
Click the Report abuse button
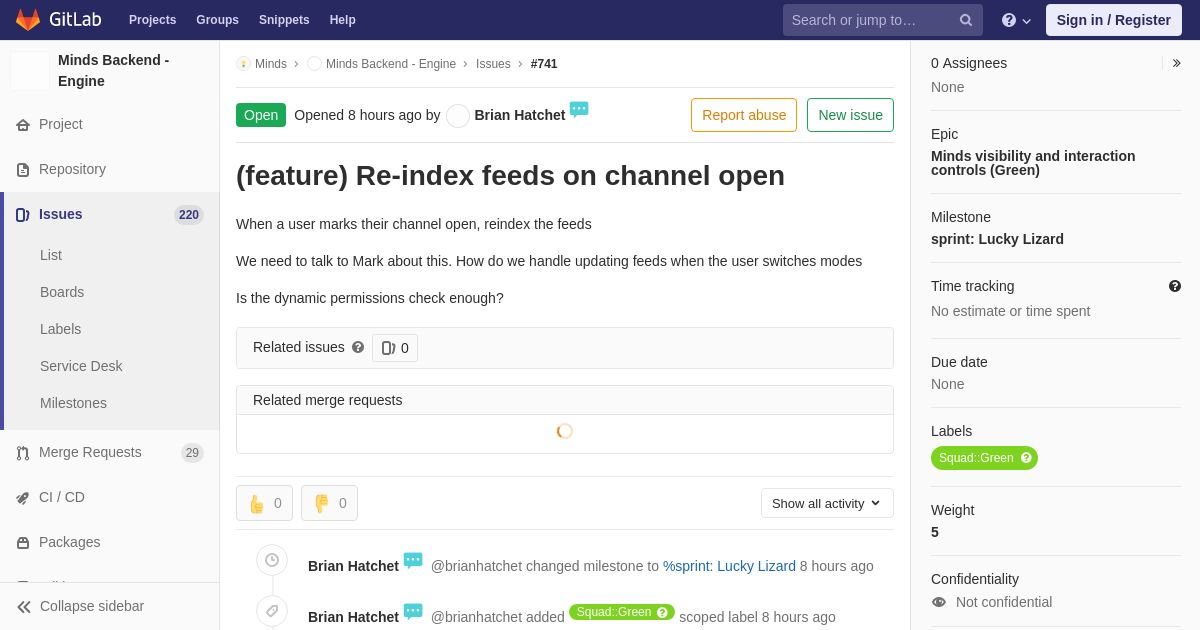click(744, 115)
